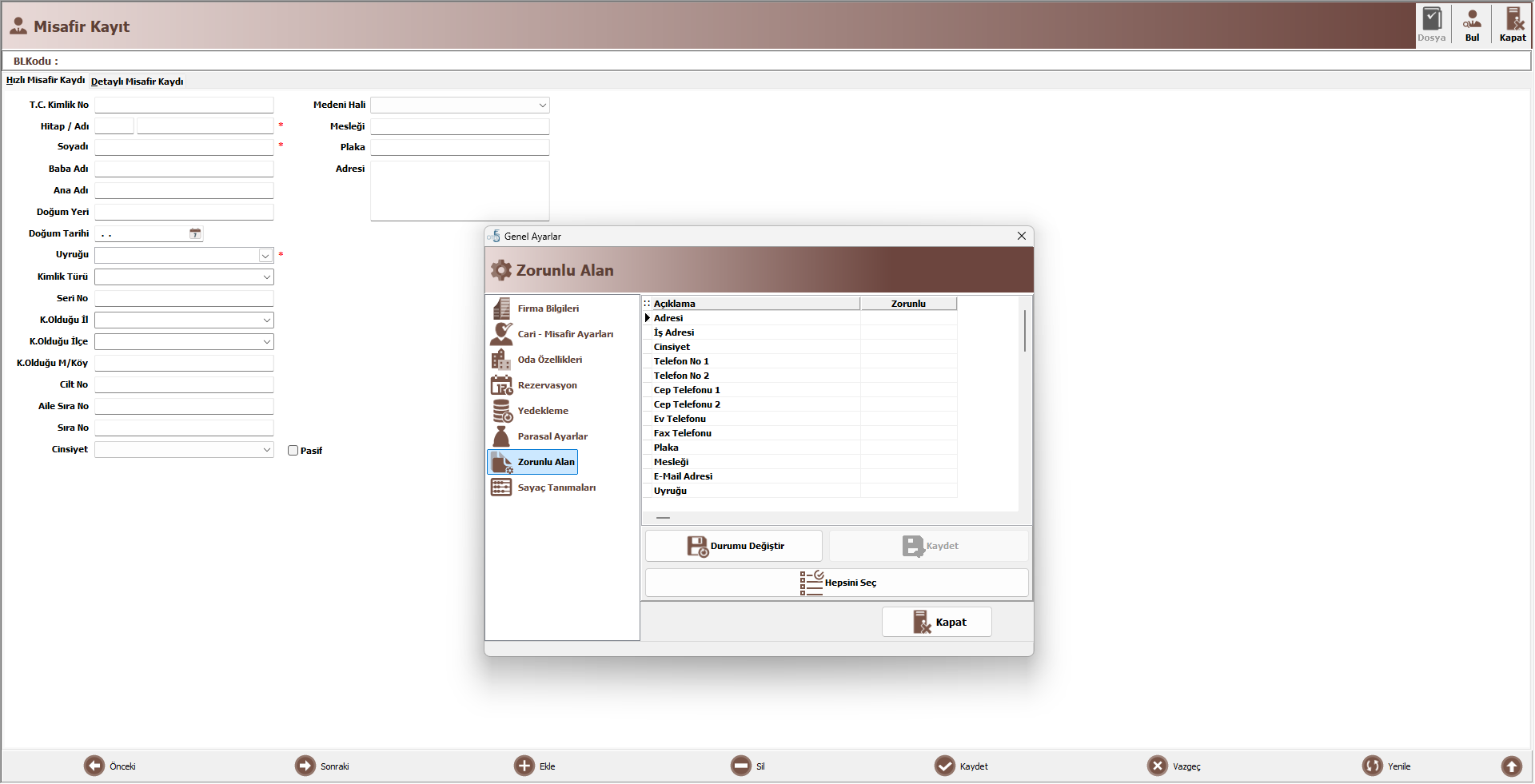Viewport: 1535px width, 784px height.
Task: Open the Rezervasyon settings icon
Action: [501, 385]
